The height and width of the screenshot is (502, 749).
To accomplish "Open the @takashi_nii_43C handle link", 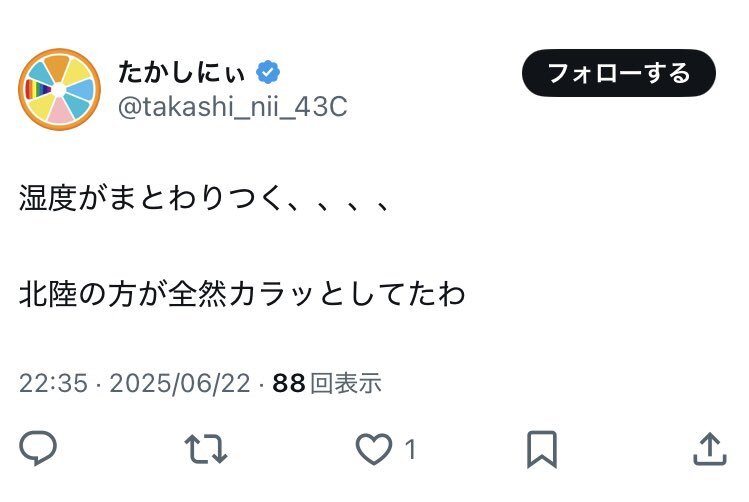I will (x=233, y=107).
